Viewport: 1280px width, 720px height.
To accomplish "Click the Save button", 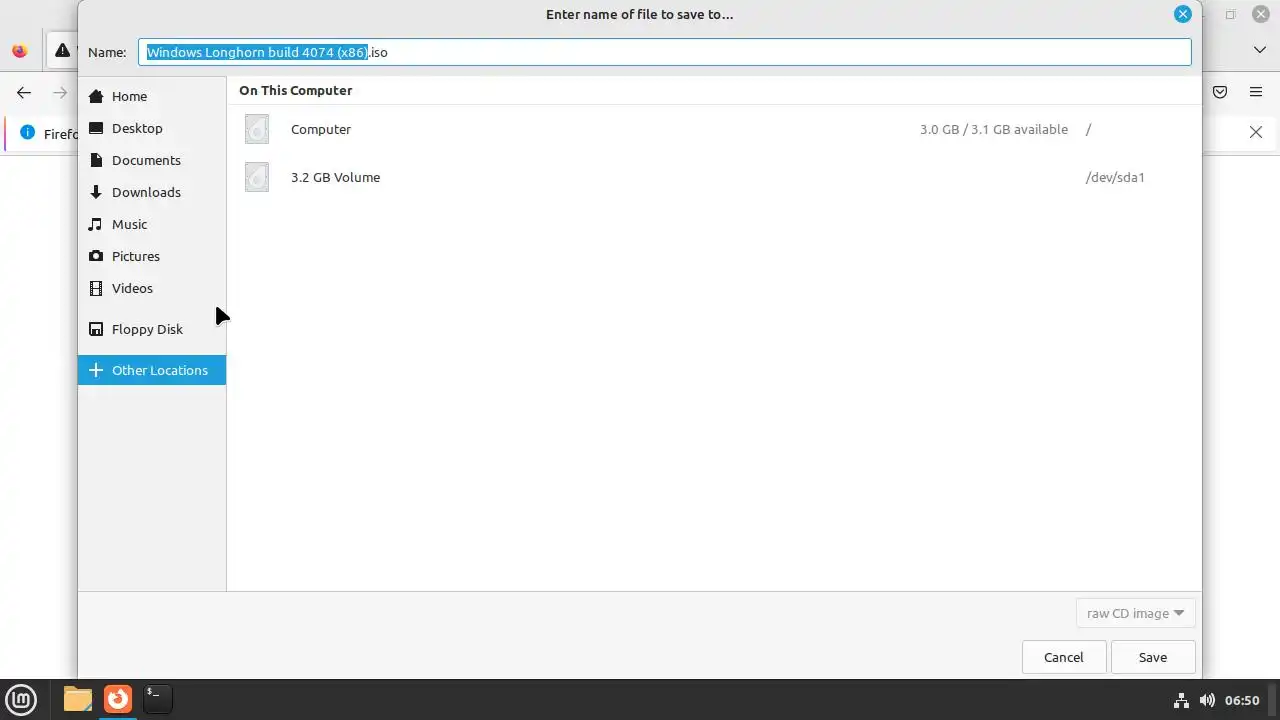I will (1153, 657).
